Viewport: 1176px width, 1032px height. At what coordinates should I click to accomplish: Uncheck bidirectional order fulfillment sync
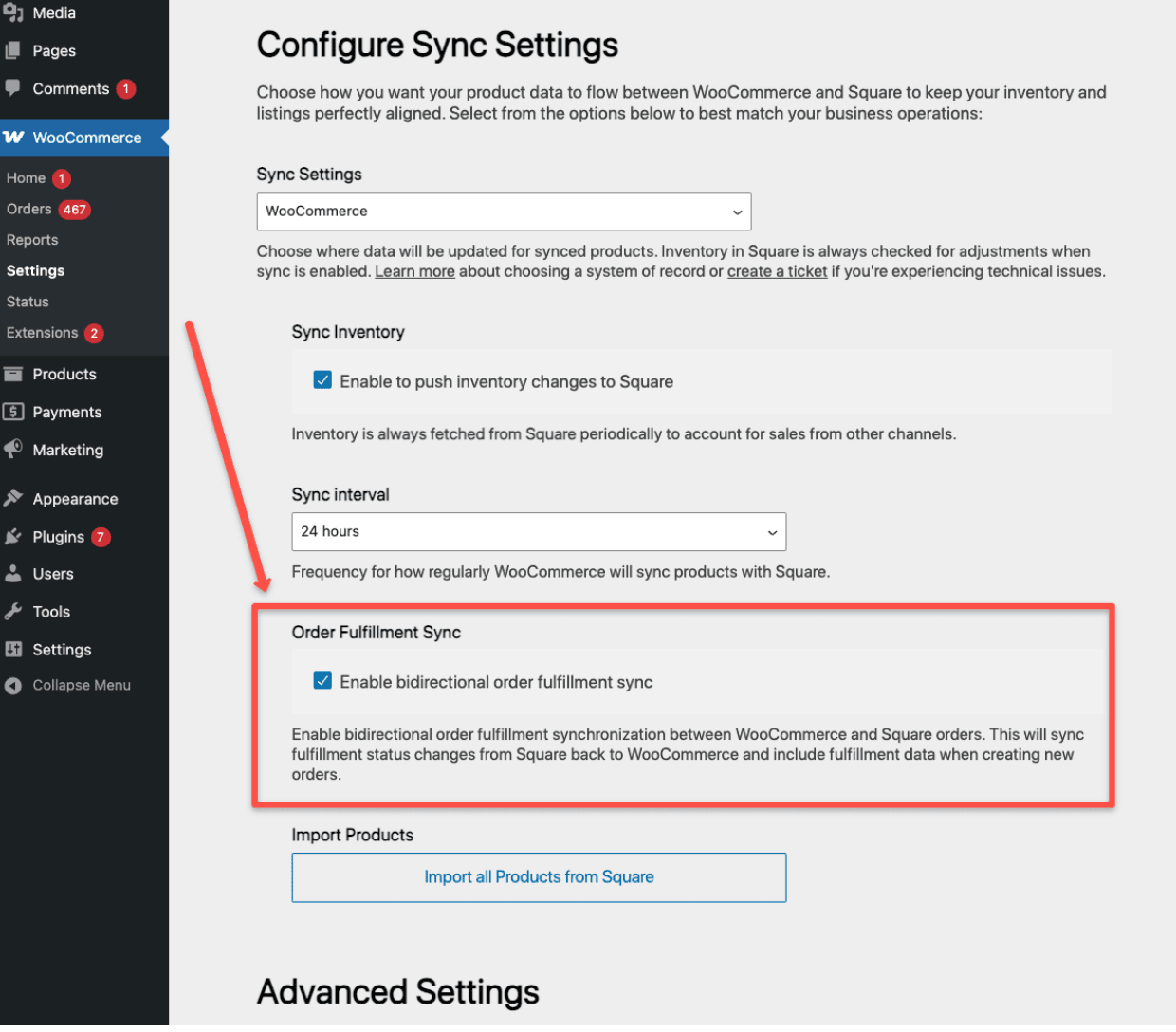click(x=322, y=679)
